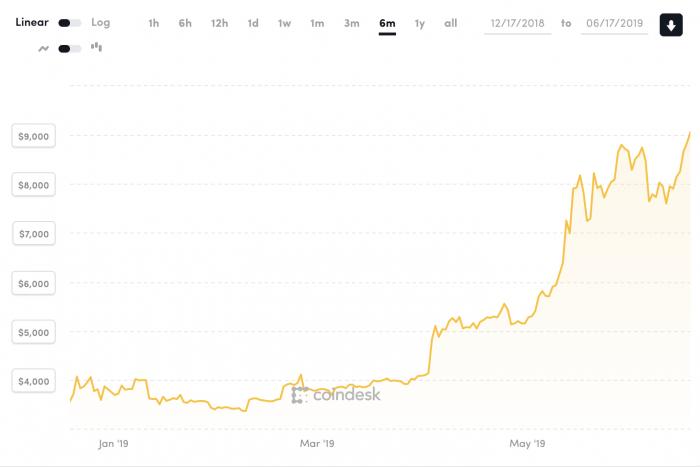Toggle the line/candlestick chart switch
This screenshot has height=467, width=700.
click(70, 47)
